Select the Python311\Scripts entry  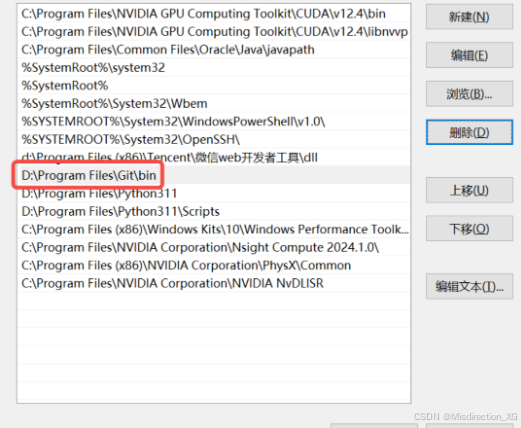click(x=214, y=211)
